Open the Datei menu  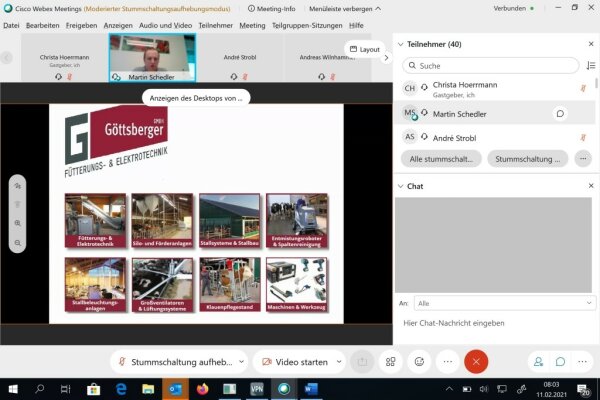pyautogui.click(x=11, y=26)
